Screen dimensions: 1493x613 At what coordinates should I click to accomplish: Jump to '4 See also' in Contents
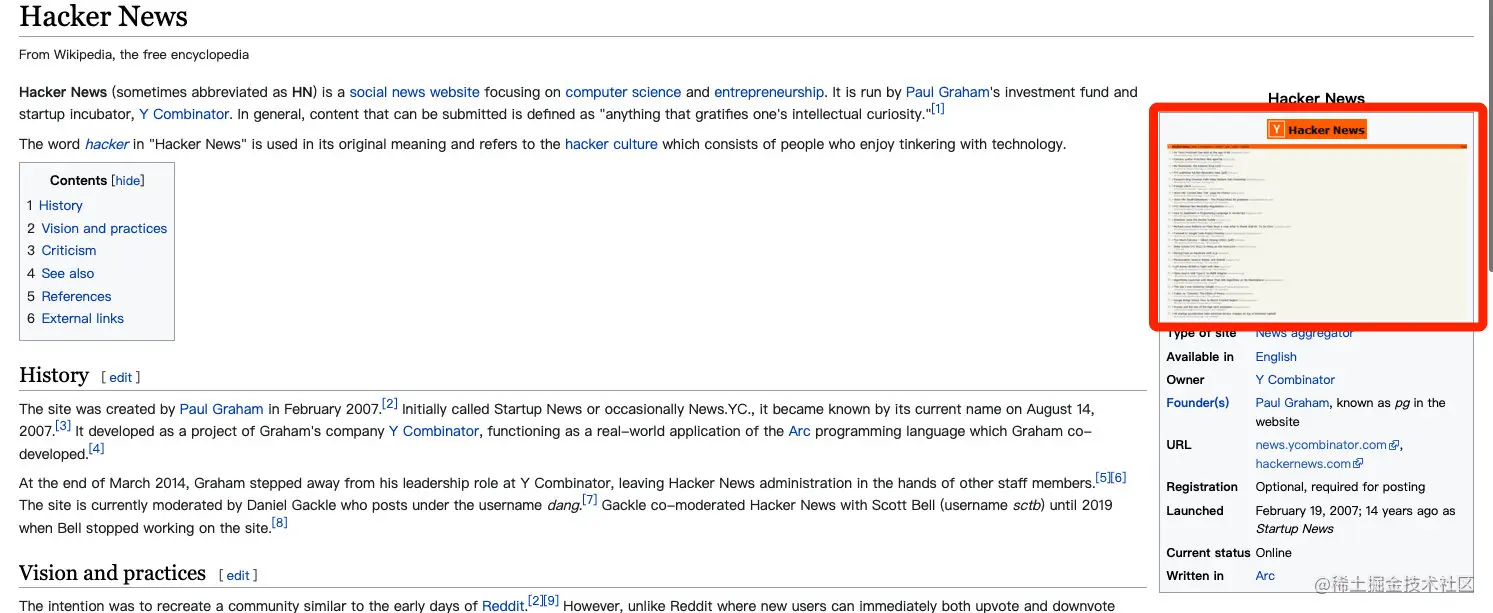click(x=61, y=273)
